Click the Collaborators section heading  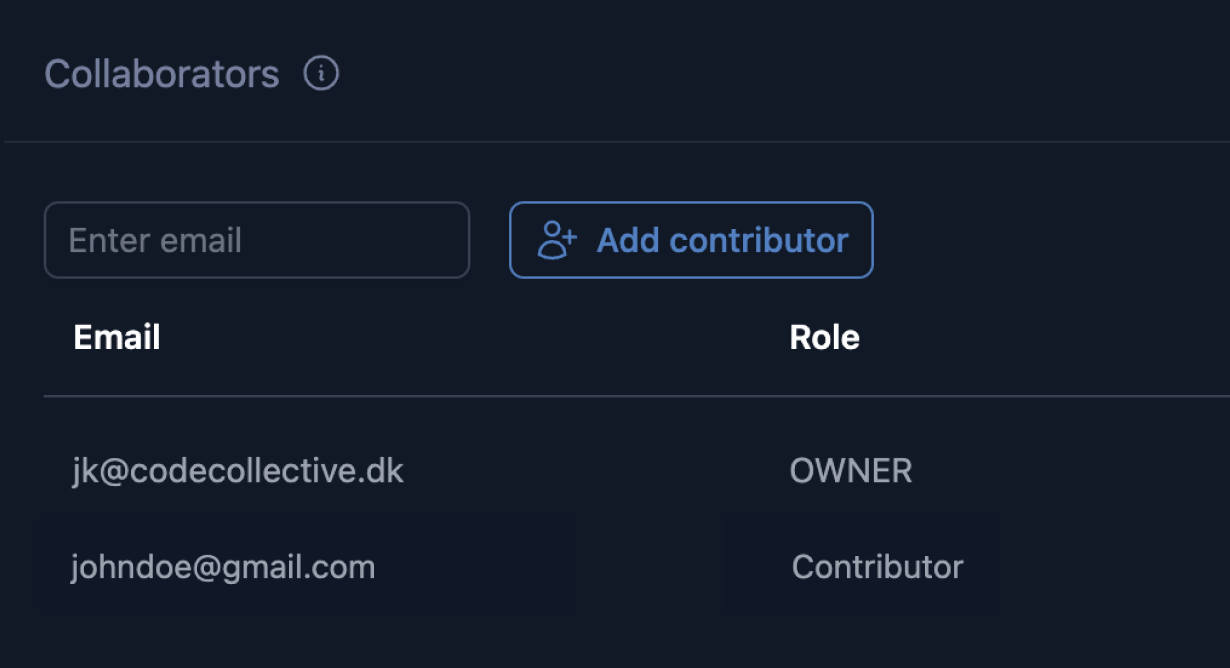pyautogui.click(x=162, y=74)
